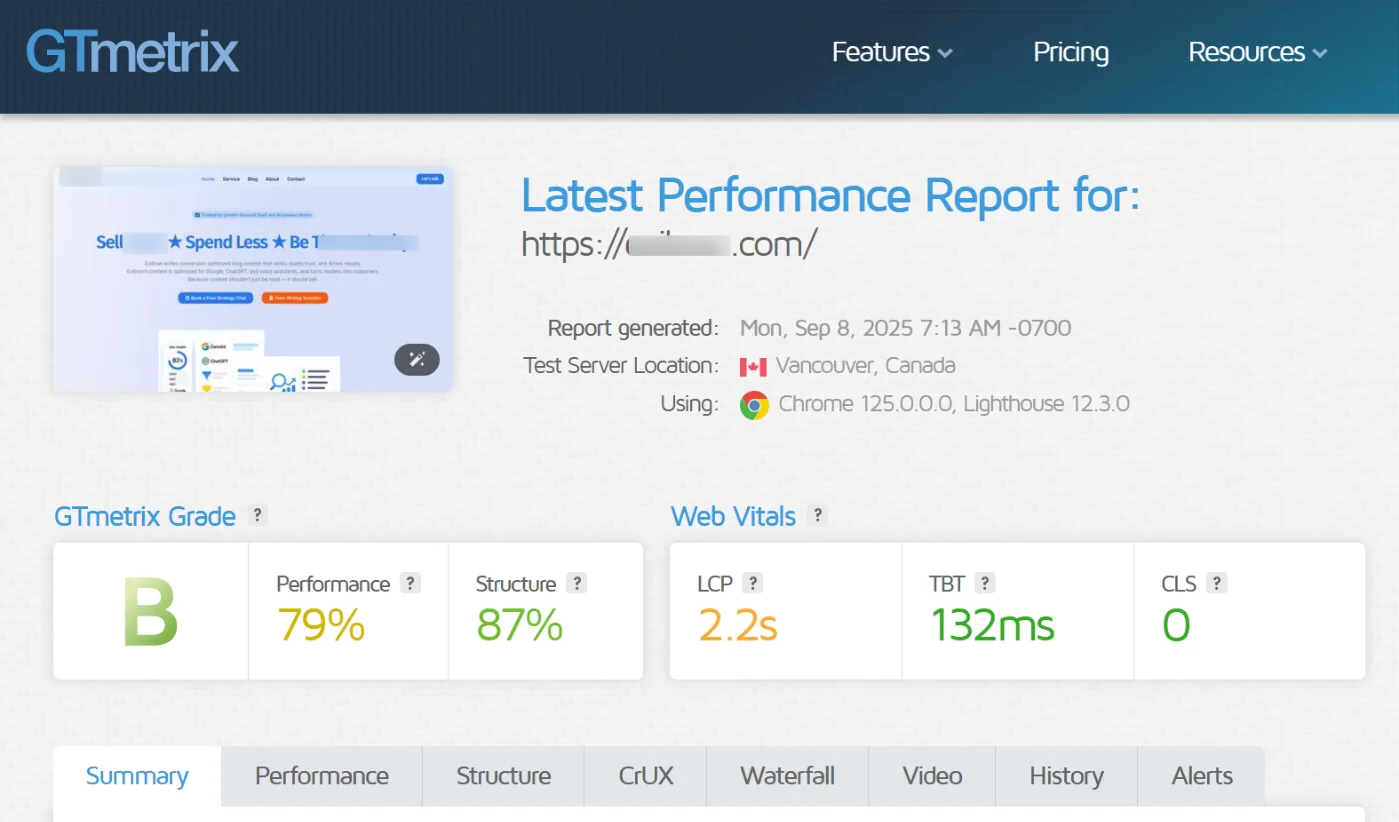Click the LCP question mark icon
The height and width of the screenshot is (822, 1399).
pyautogui.click(x=753, y=584)
